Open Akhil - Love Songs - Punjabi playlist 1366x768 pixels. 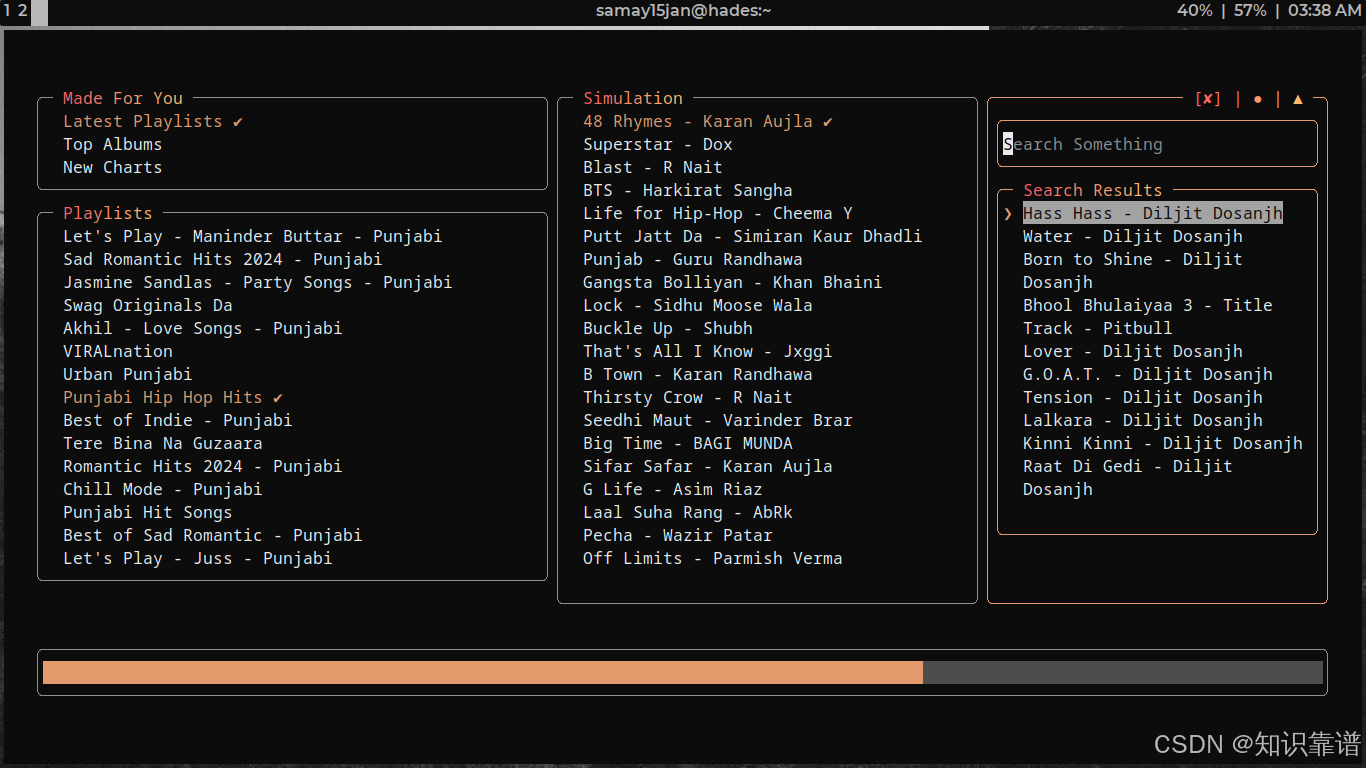click(203, 328)
